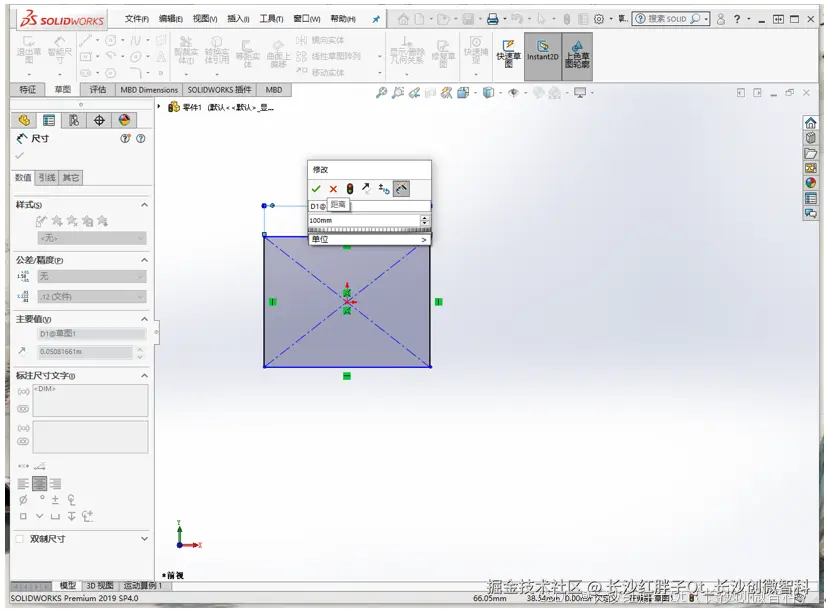Collapse the 标注尺寸文字 section
This screenshot has height=612, width=826.
pyautogui.click(x=144, y=376)
